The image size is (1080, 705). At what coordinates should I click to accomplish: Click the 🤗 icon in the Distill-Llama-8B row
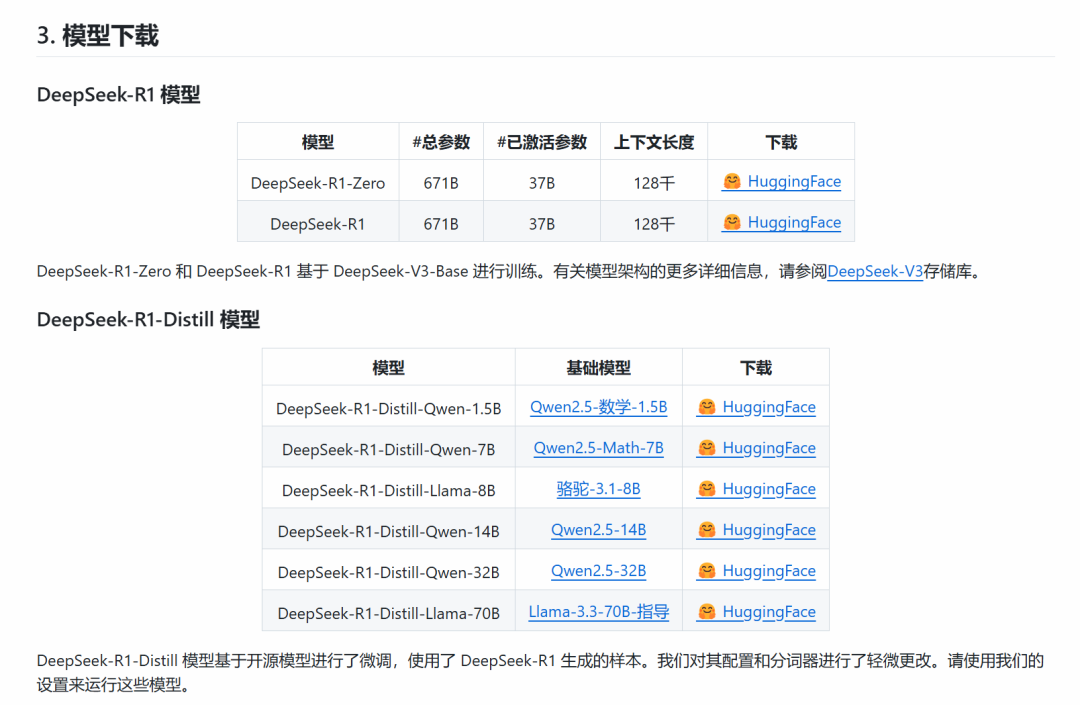[x=706, y=489]
